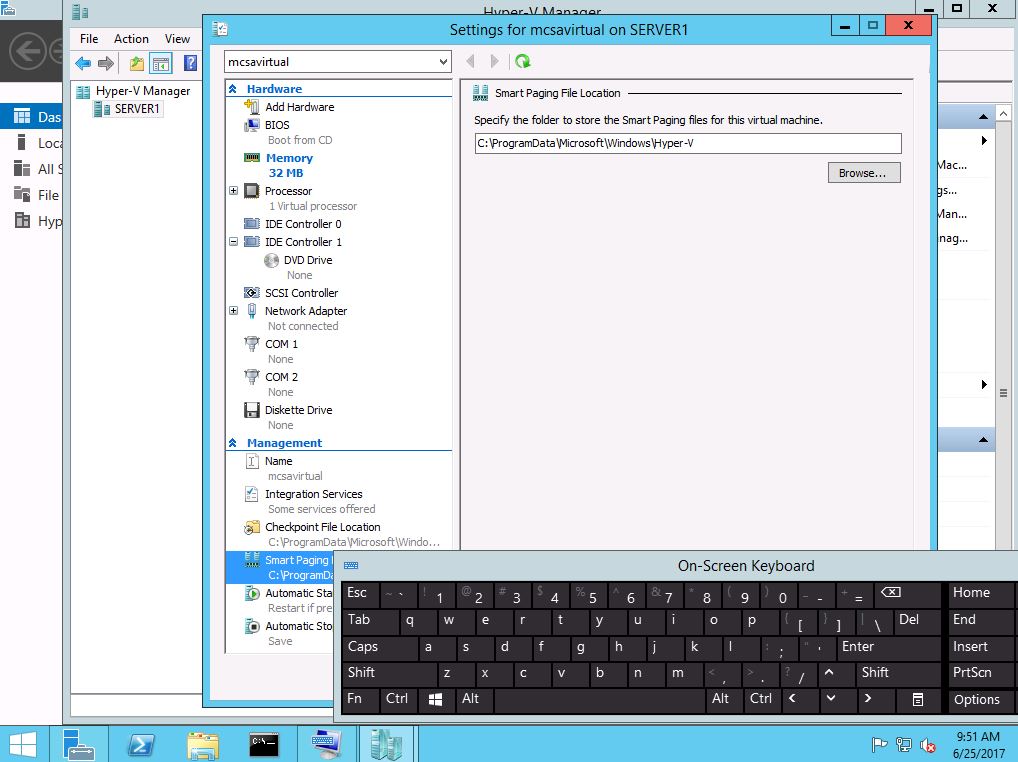Open the SCSI Controller settings
This screenshot has height=762, width=1018.
click(301, 293)
